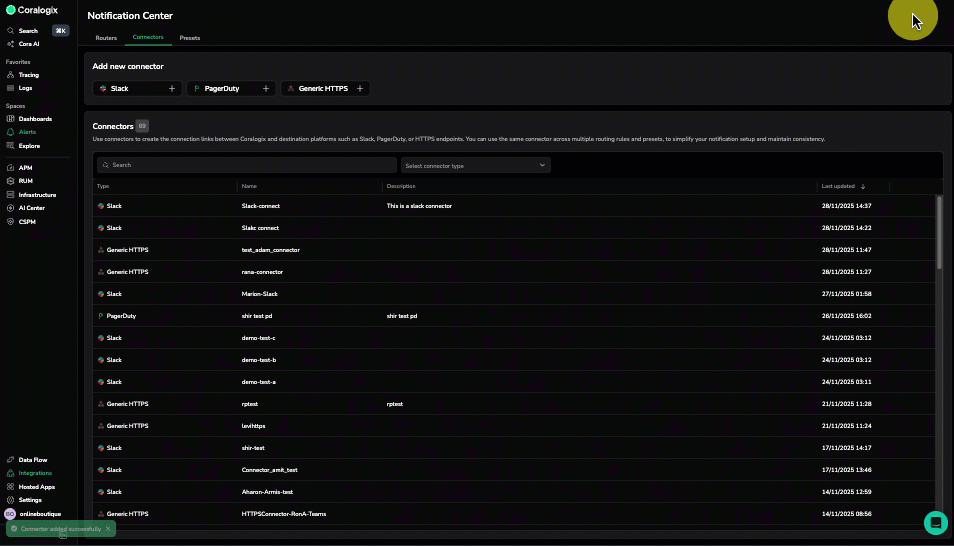Open Tracing under Favorites
954x546 pixels.
point(28,75)
